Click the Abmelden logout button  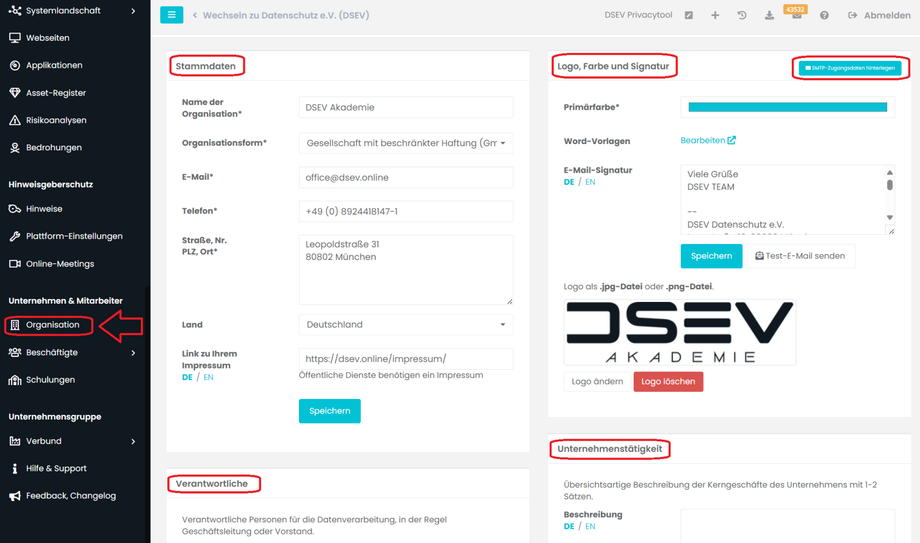click(879, 16)
